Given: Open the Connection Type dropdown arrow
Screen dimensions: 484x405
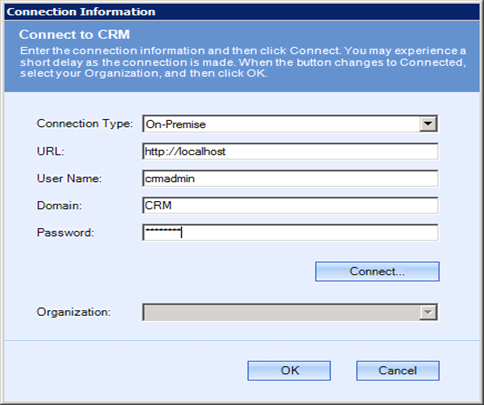Looking at the screenshot, I should (x=428, y=124).
